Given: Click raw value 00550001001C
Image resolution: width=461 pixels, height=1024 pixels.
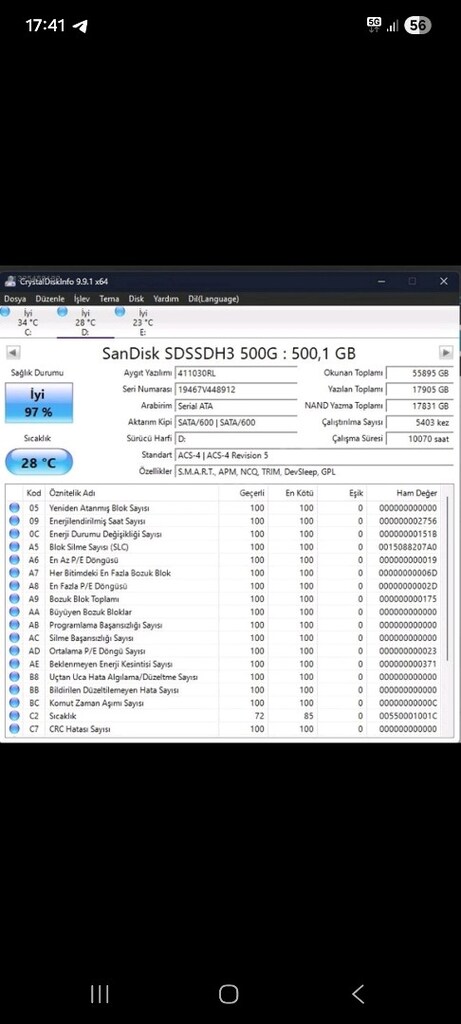Looking at the screenshot, I should tap(407, 716).
